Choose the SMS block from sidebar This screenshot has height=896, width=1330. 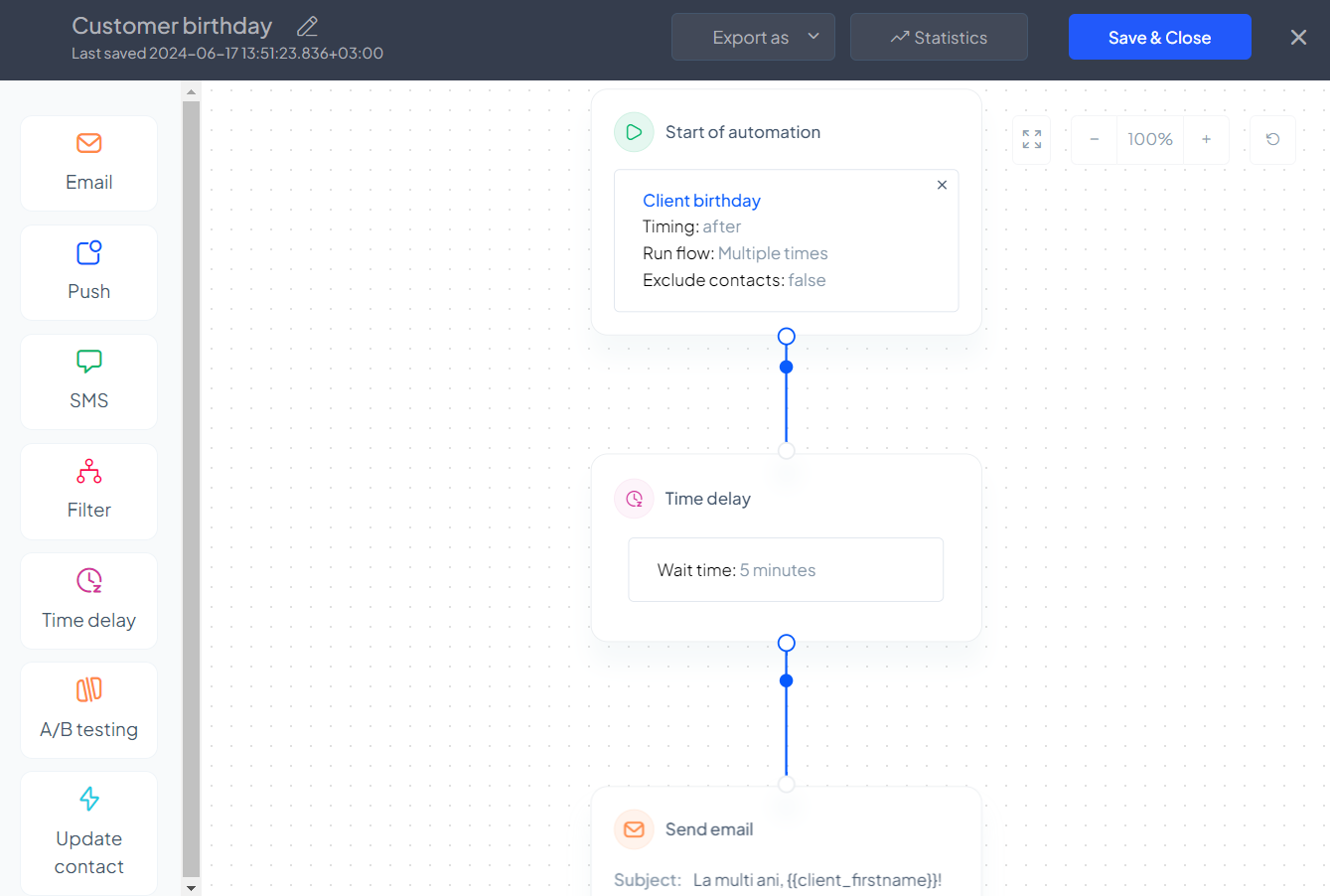[x=89, y=381]
